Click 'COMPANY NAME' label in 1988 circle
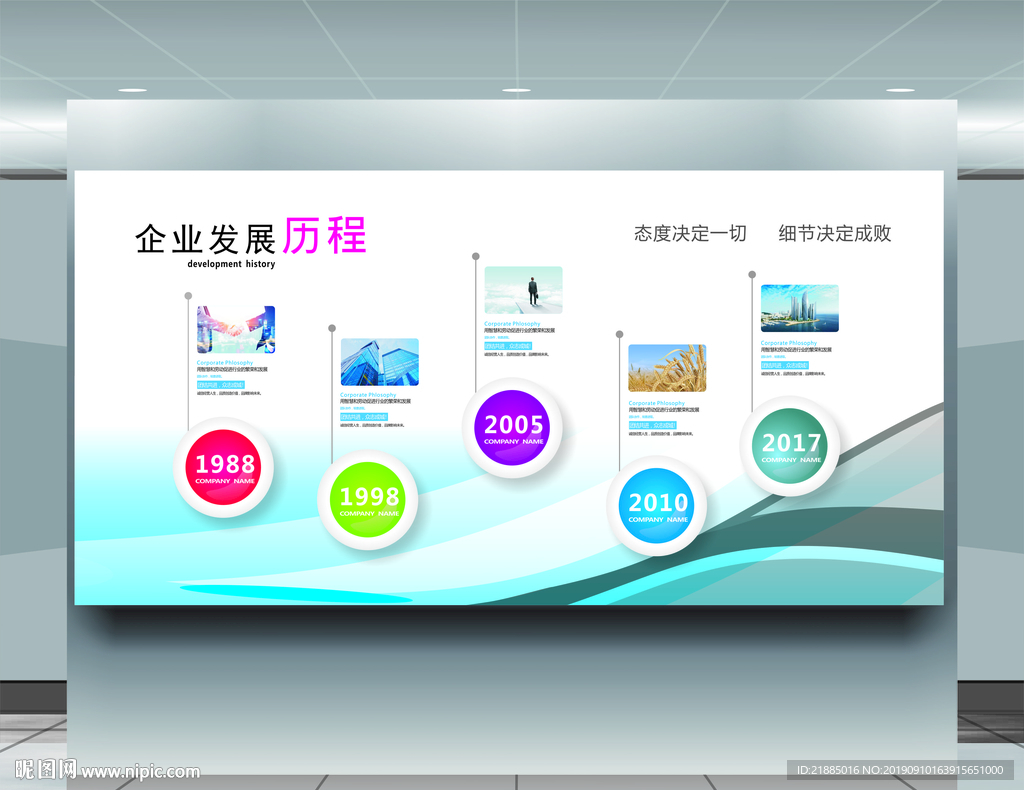Screen dimensions: 1024x790 click(x=225, y=481)
